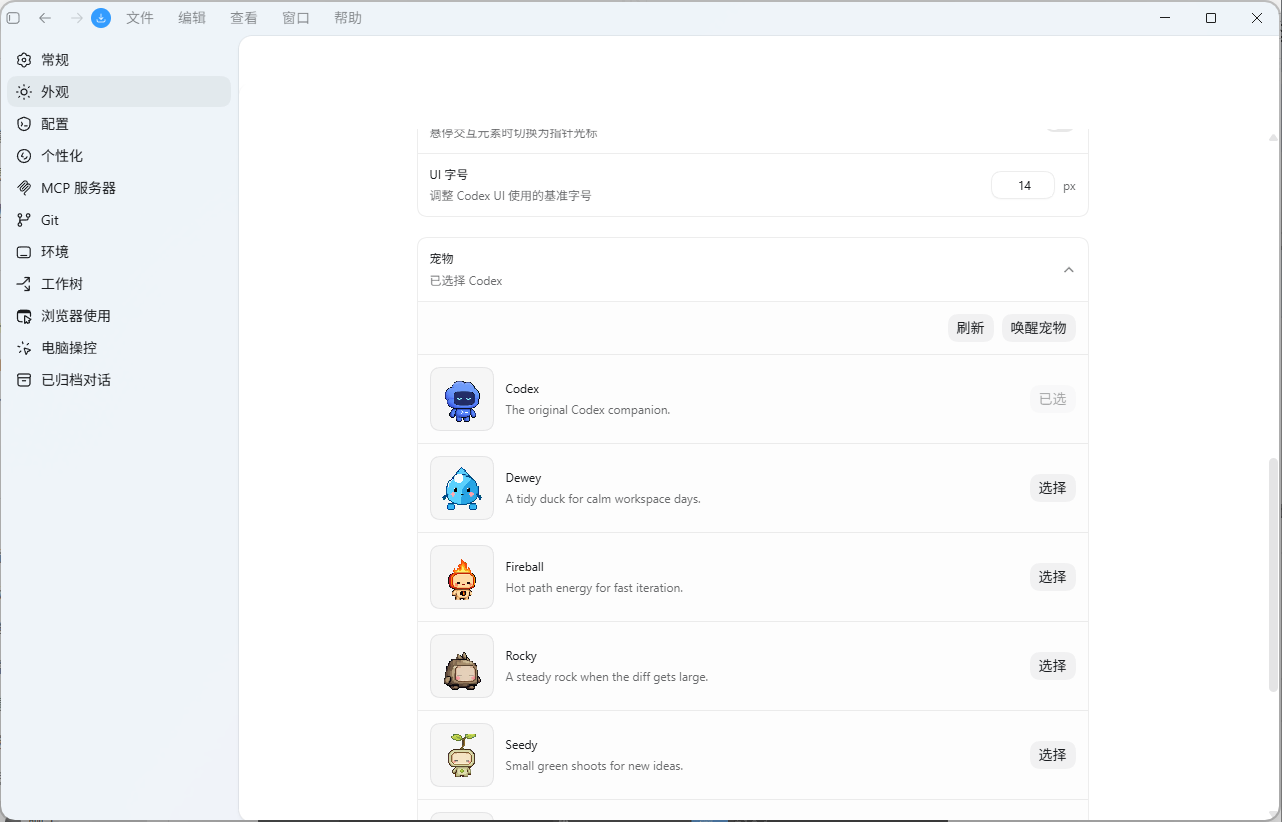Click the Git branch icon
The image size is (1282, 822).
point(24,220)
